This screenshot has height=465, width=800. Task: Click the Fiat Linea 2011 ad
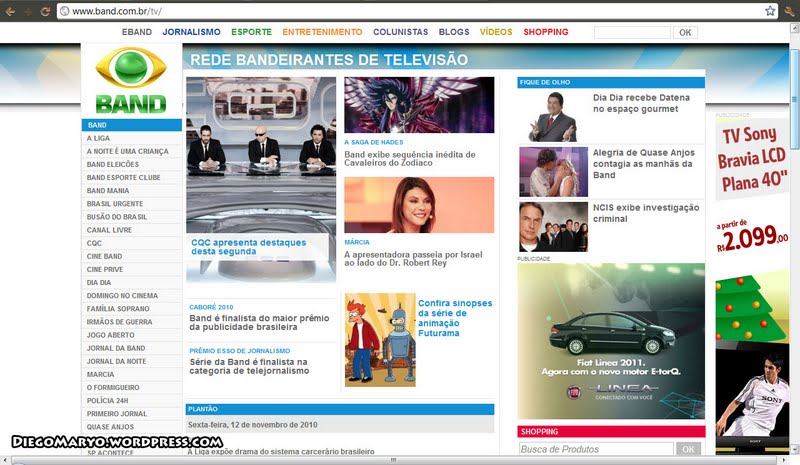tap(611, 341)
